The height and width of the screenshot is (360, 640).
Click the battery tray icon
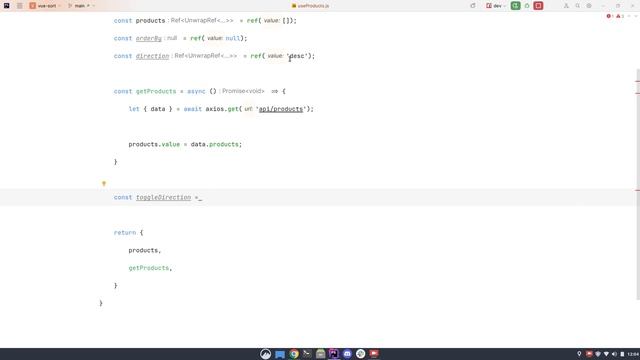point(622,354)
